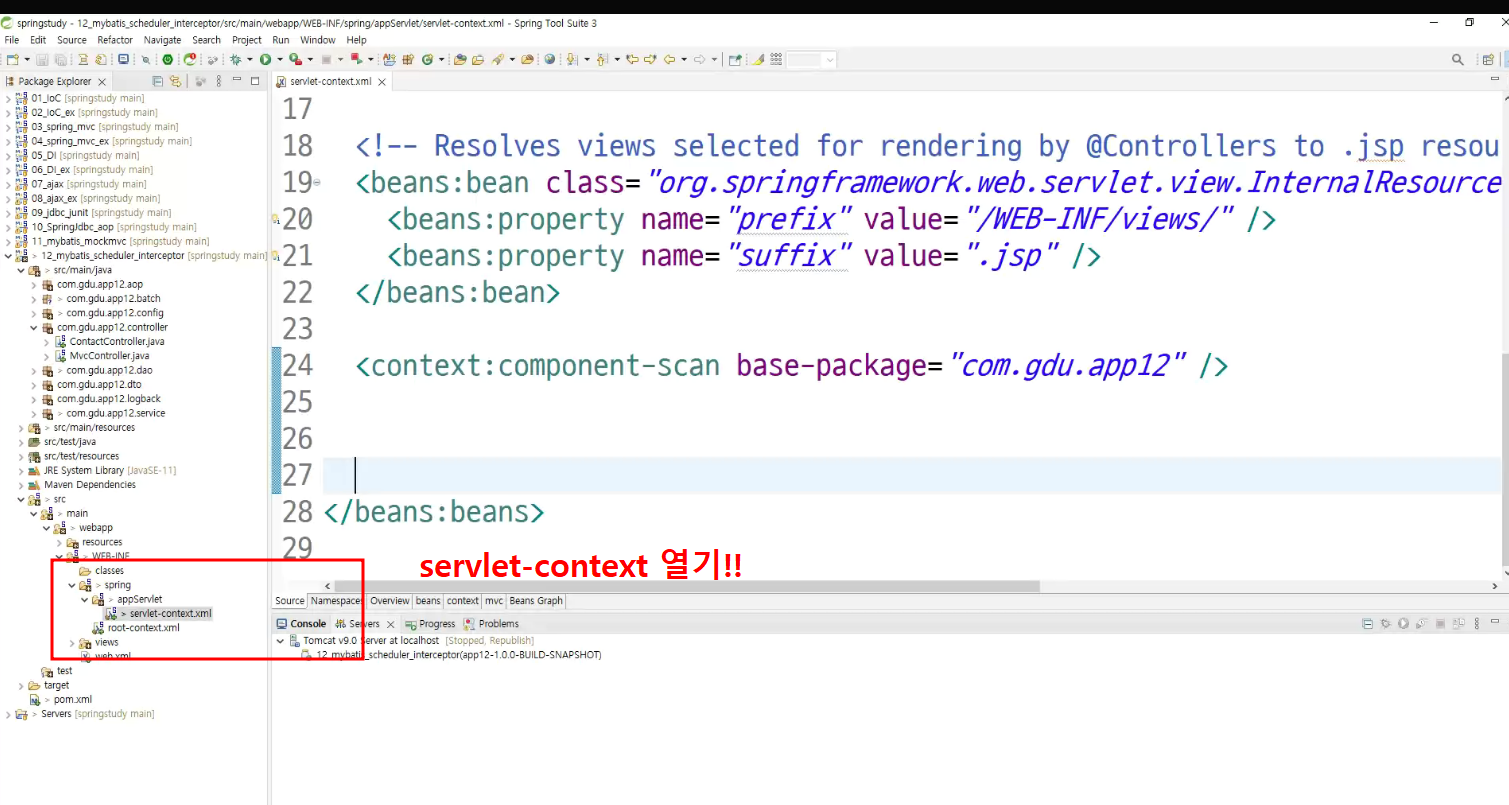The image size is (1509, 805).
Task: Click the highlighter marker toolbar icon
Action: coord(759,60)
